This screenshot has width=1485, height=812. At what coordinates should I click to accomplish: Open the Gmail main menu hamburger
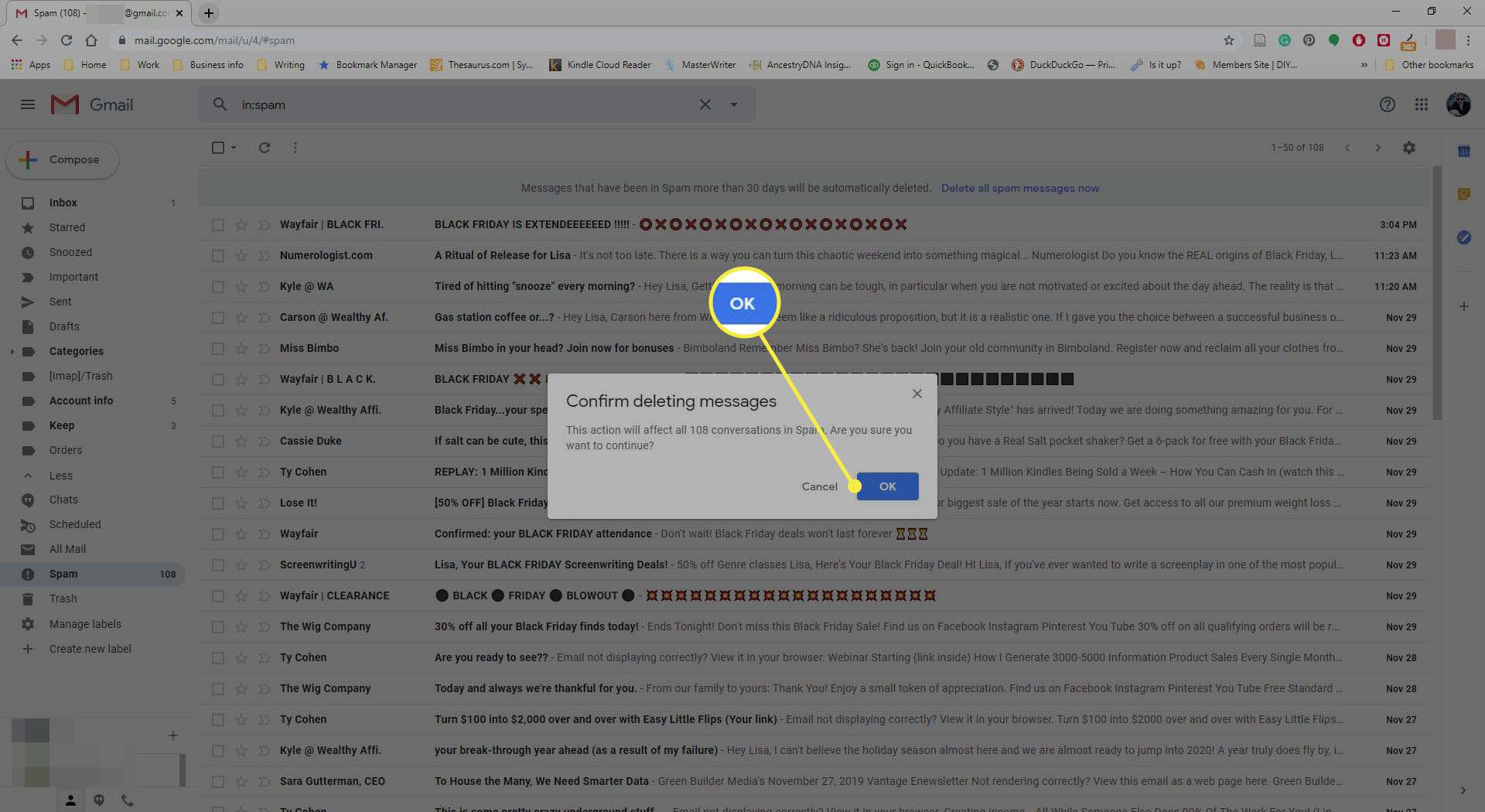(28, 104)
